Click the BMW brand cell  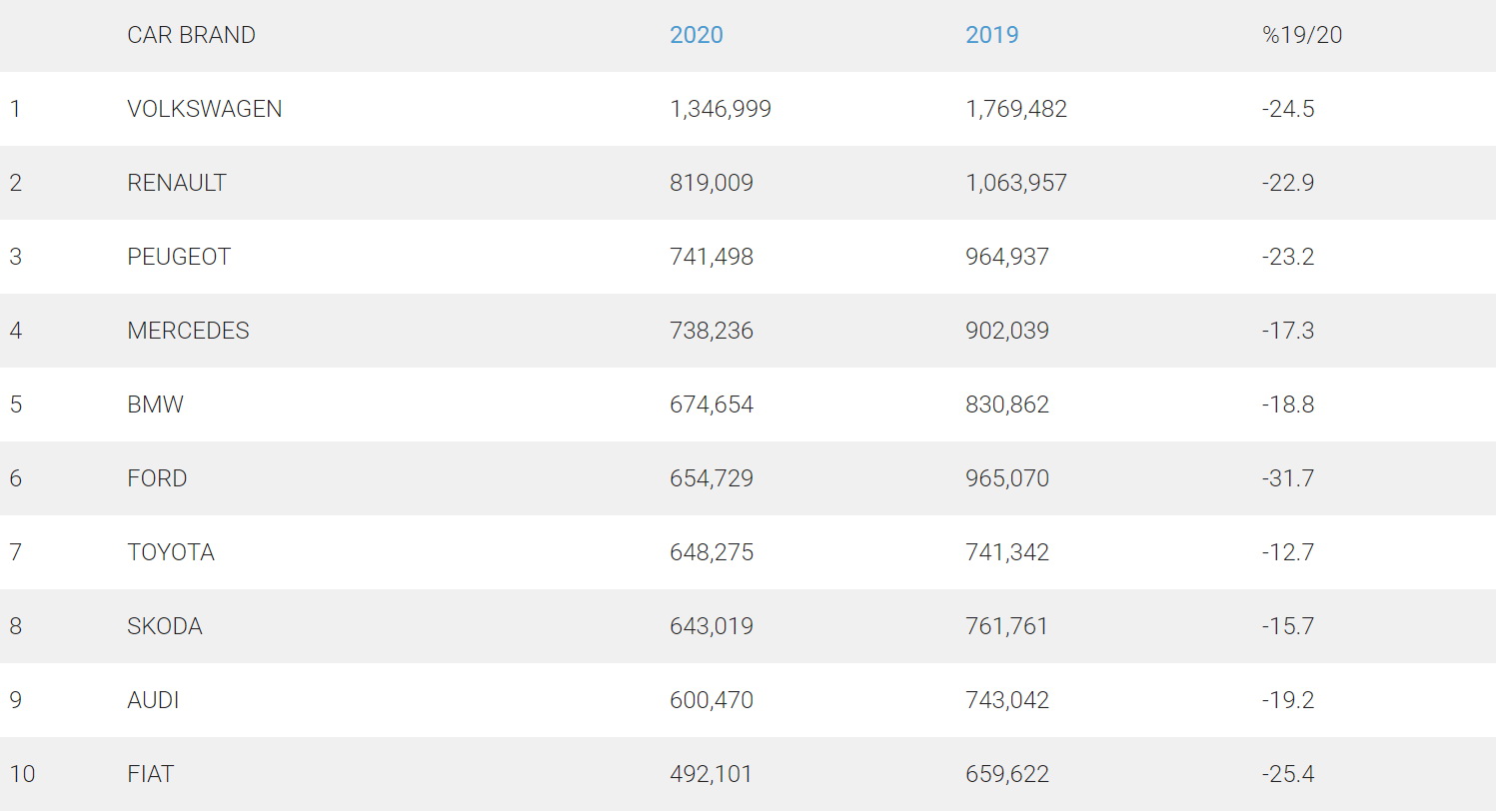pos(155,405)
